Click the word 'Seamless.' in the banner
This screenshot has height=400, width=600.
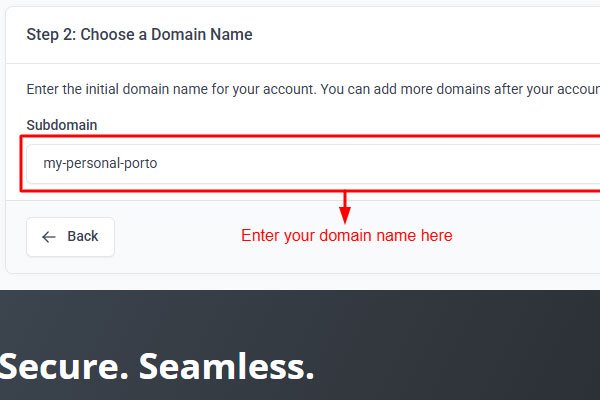(x=226, y=367)
